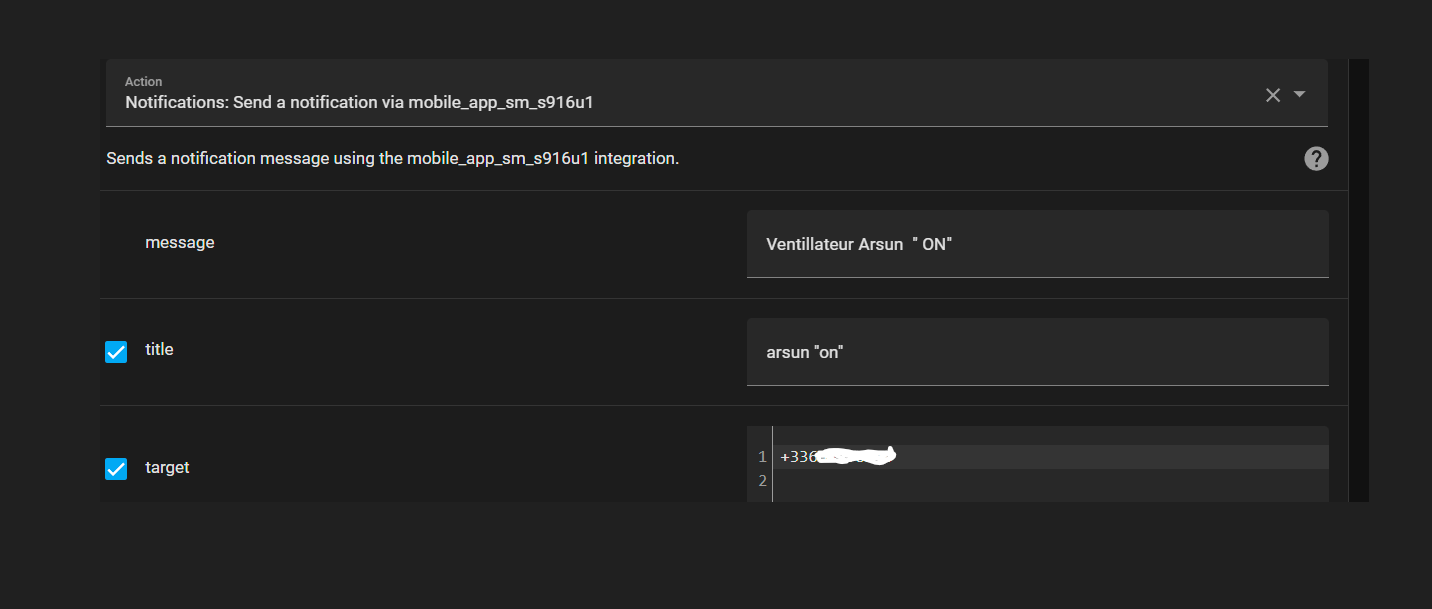Screen dimensions: 1432x609
Task: Click the title label text
Action: (159, 349)
